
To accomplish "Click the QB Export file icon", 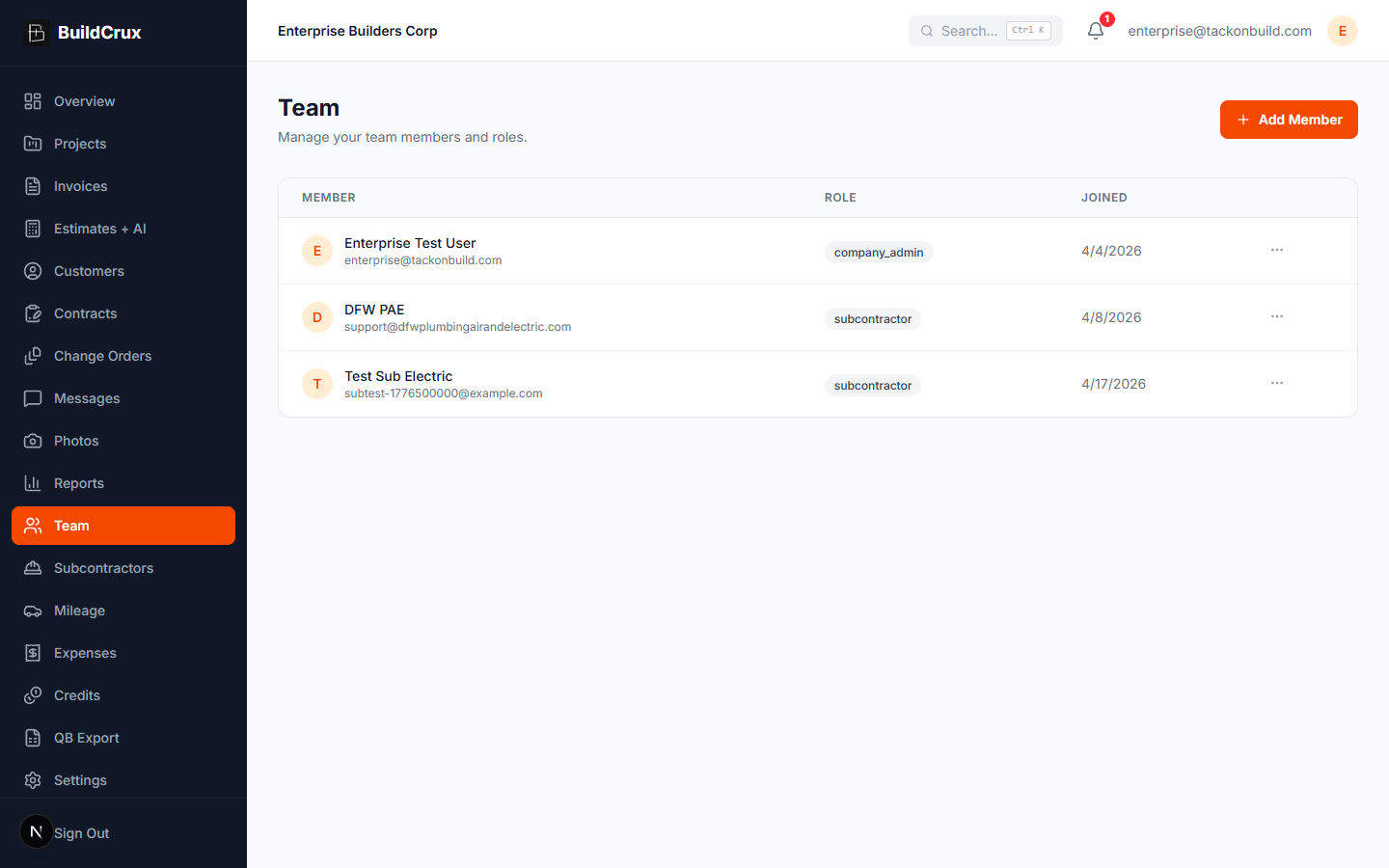I will (33, 738).
